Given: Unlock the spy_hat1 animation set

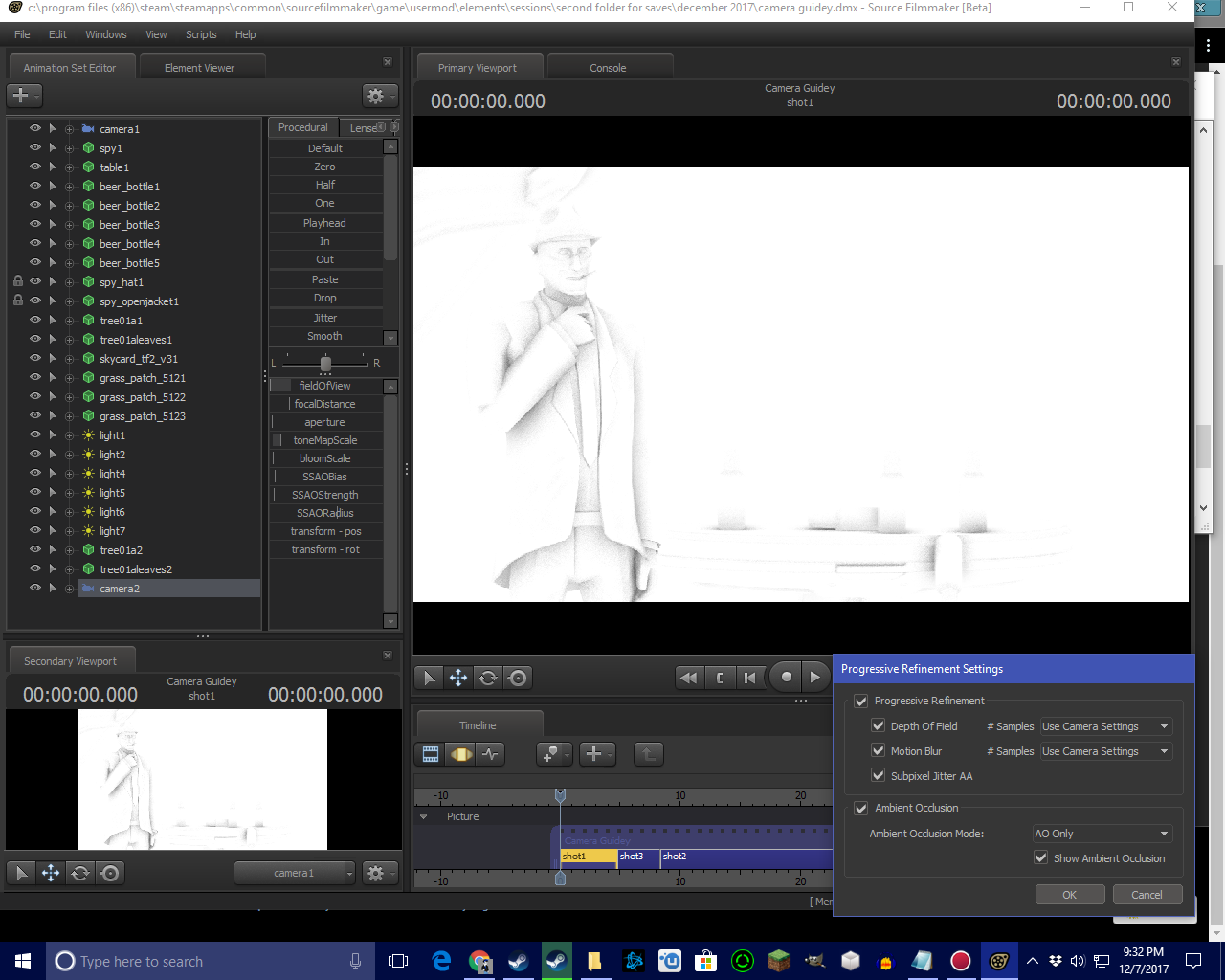Looking at the screenshot, I should tap(18, 281).
